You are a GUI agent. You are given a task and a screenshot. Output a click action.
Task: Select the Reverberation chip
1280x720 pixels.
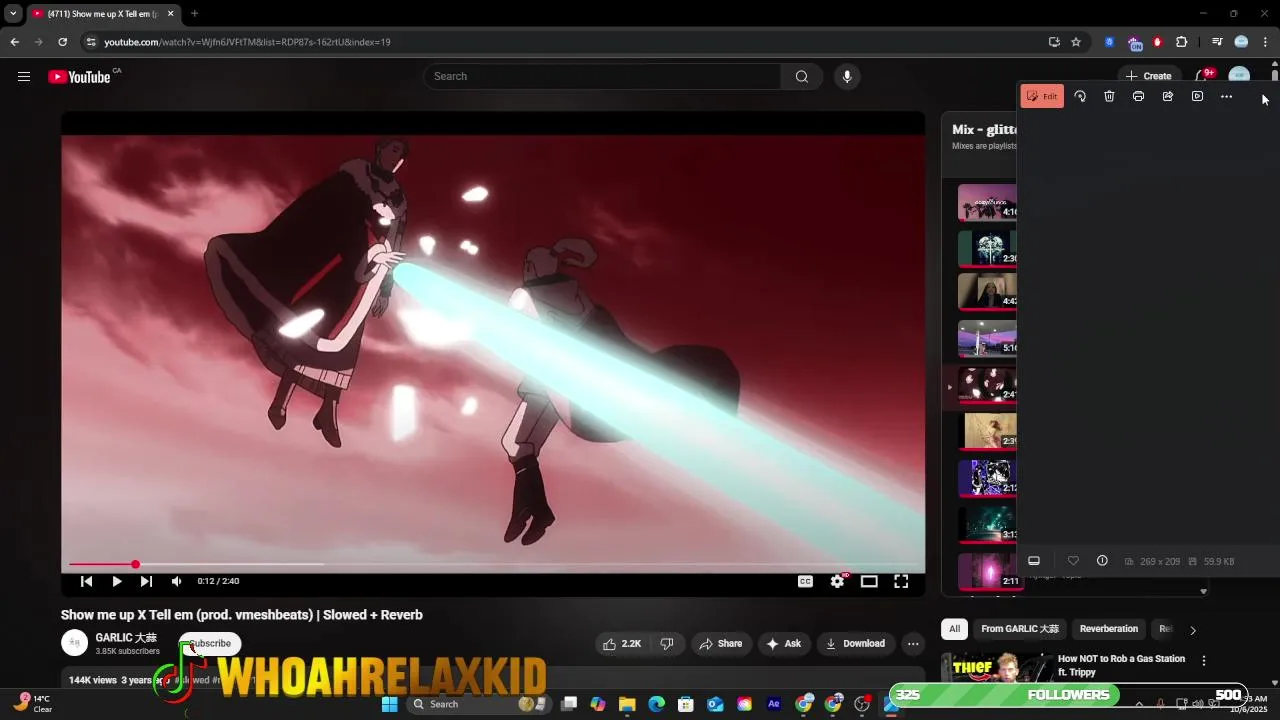tap(1109, 629)
